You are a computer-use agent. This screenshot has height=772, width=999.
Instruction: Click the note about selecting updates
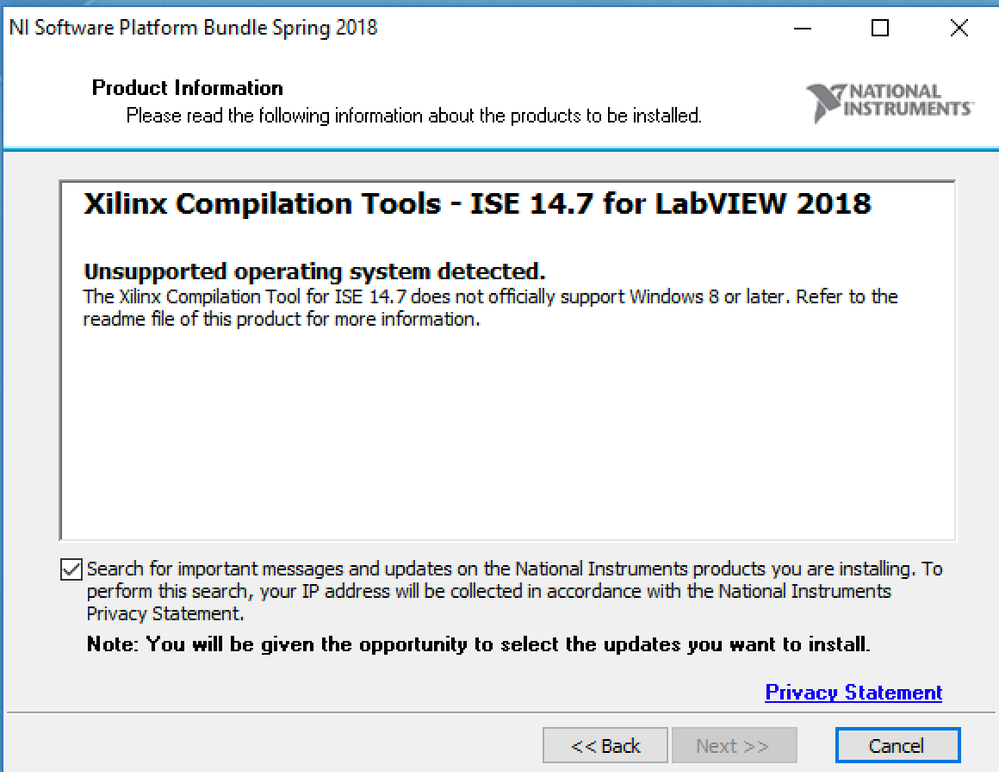[478, 645]
